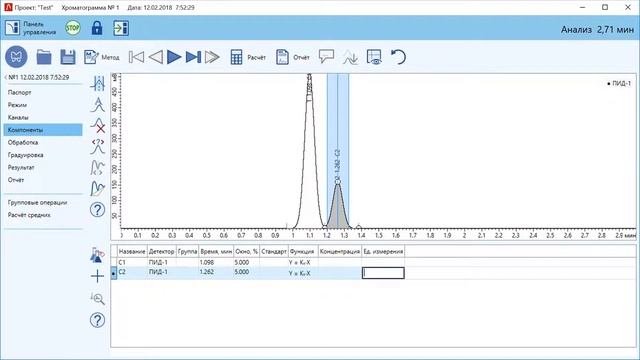Click the peak-with-down-arrow icon

coord(350,57)
